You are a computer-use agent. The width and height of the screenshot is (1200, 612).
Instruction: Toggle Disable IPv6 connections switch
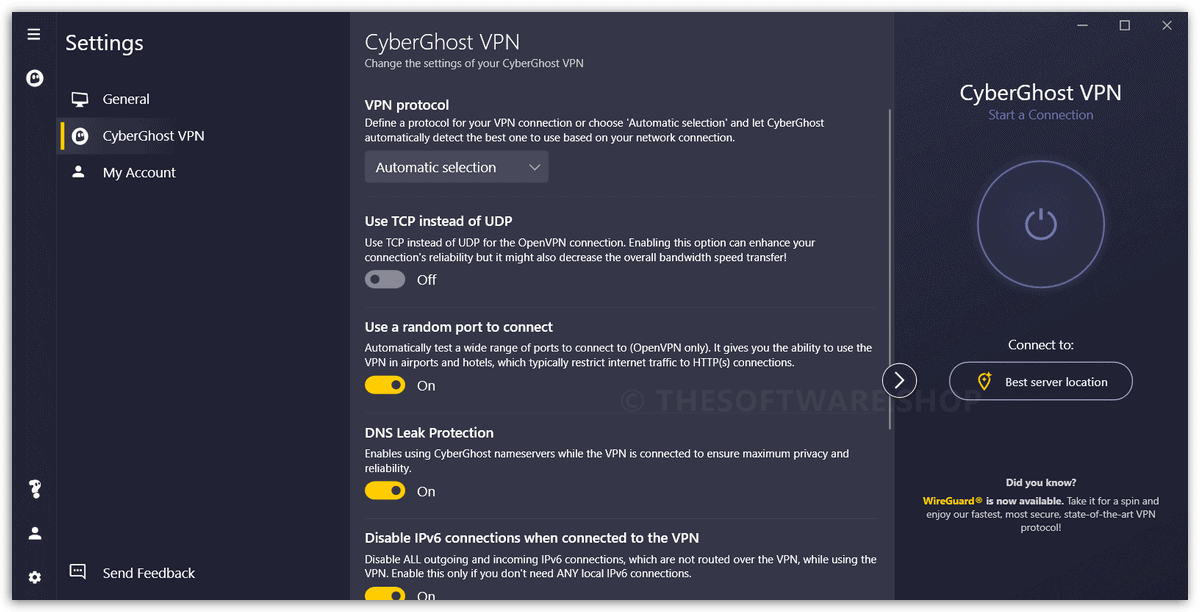[385, 595]
